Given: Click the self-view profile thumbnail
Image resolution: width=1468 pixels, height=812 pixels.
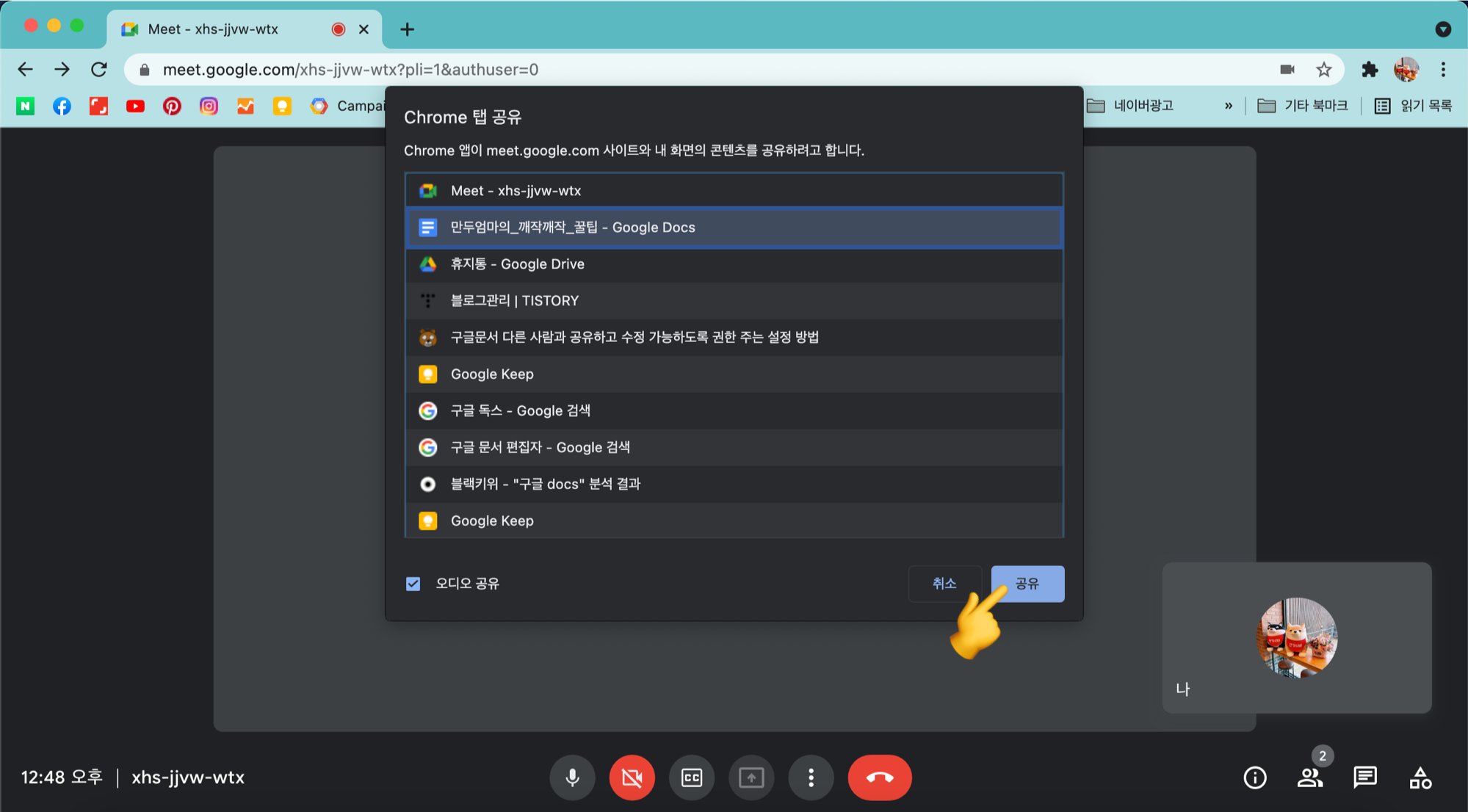Looking at the screenshot, I should click(1296, 637).
